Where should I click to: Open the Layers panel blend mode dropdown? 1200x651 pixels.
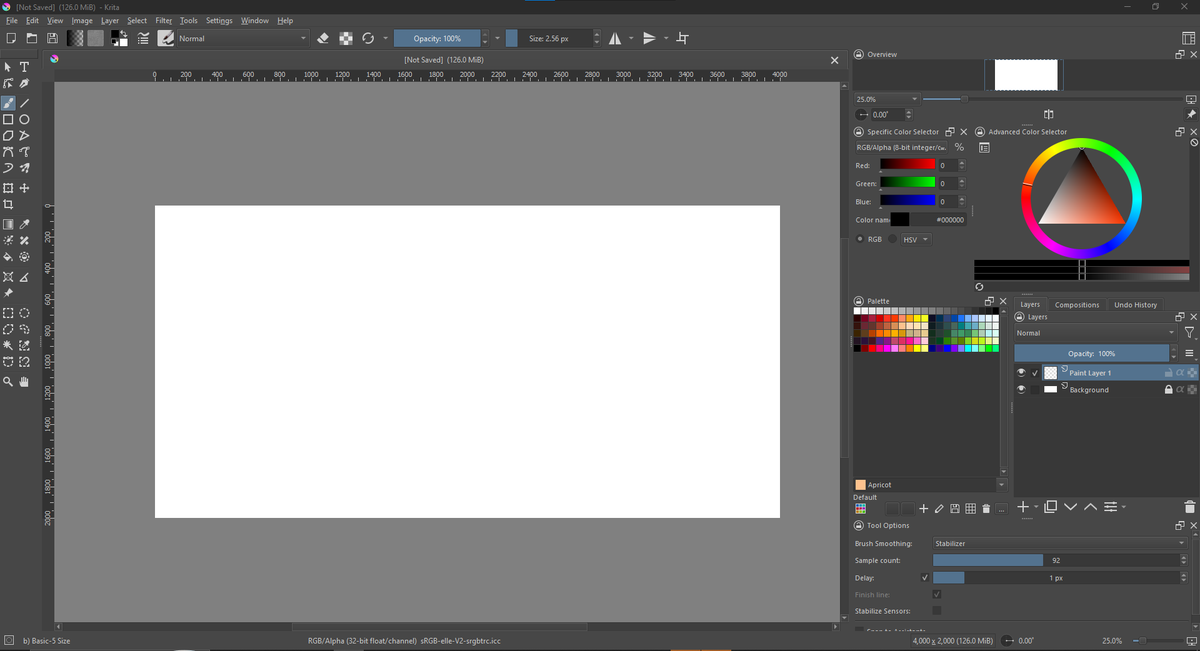(1096, 333)
